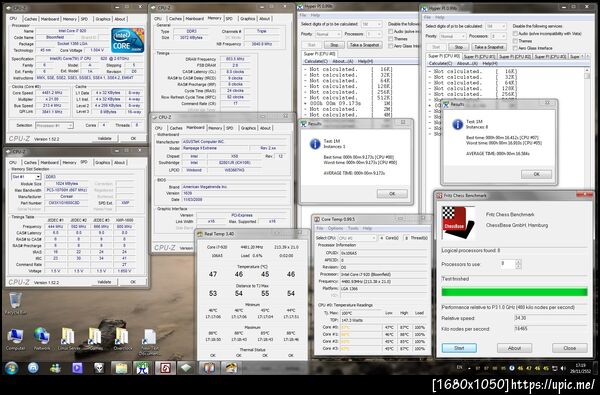Click Stop in the multi-tab Hyper PI window

pos(458,47)
